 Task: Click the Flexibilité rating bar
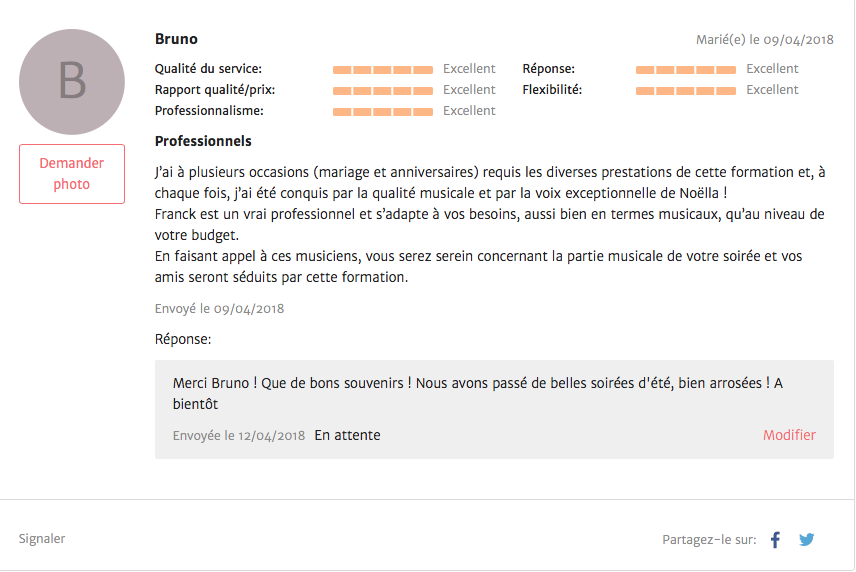click(687, 91)
